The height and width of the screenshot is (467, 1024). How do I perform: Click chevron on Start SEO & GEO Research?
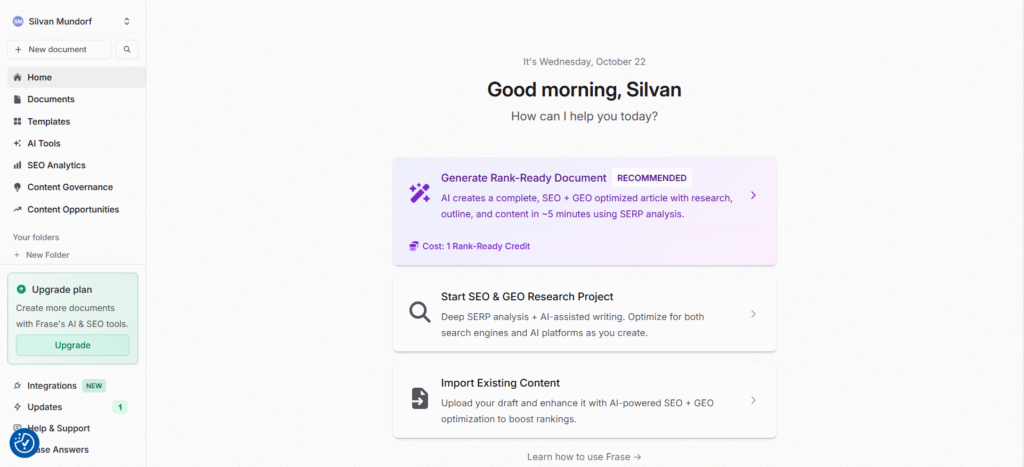(753, 314)
